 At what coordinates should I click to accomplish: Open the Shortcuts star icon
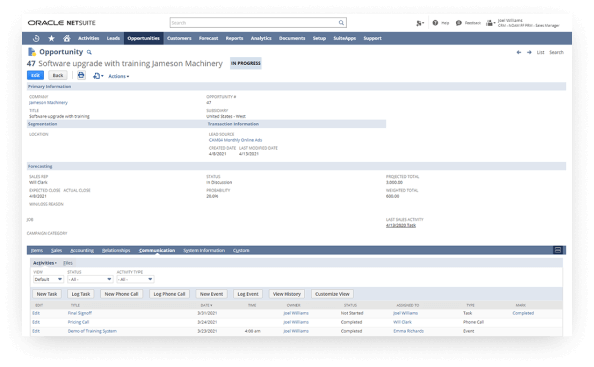pos(52,38)
